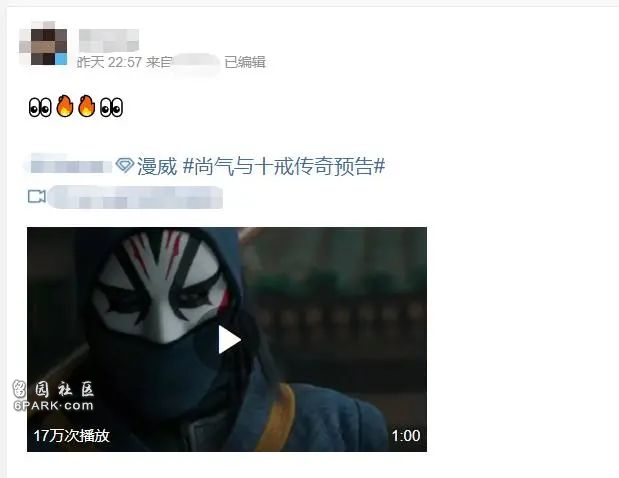Viewport: 619px width, 478px height.
Task: Click the first fire emoji
Action: [x=64, y=107]
